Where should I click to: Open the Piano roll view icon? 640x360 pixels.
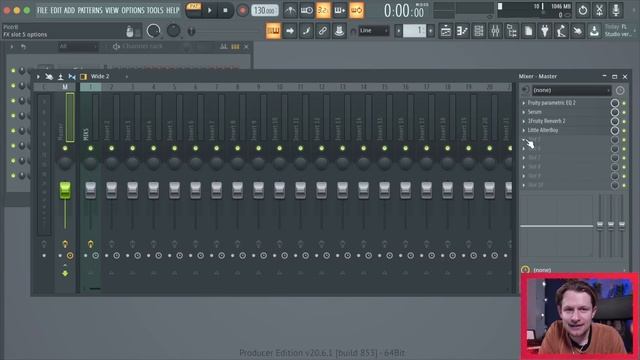462,31
